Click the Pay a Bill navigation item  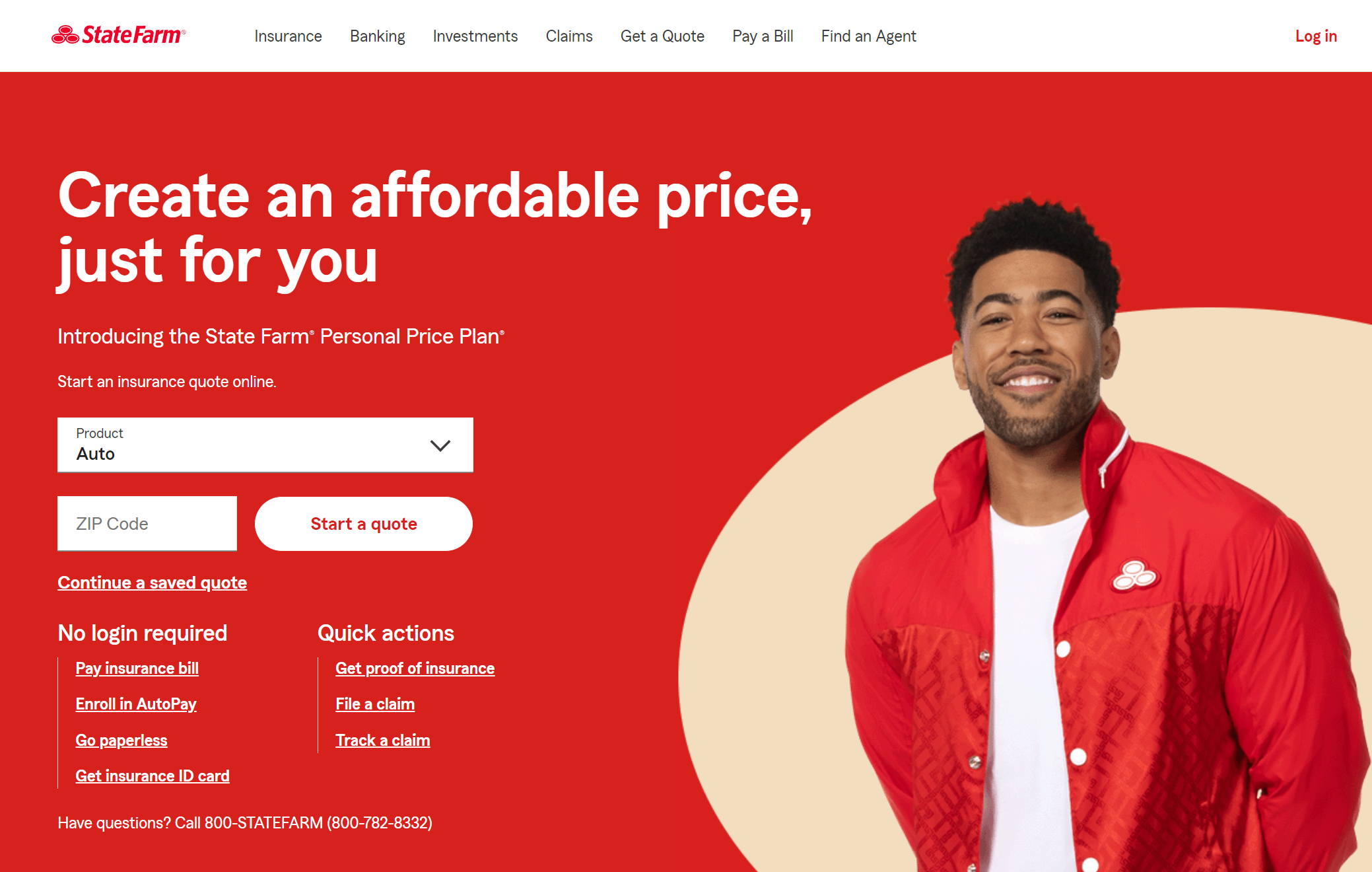(x=762, y=36)
